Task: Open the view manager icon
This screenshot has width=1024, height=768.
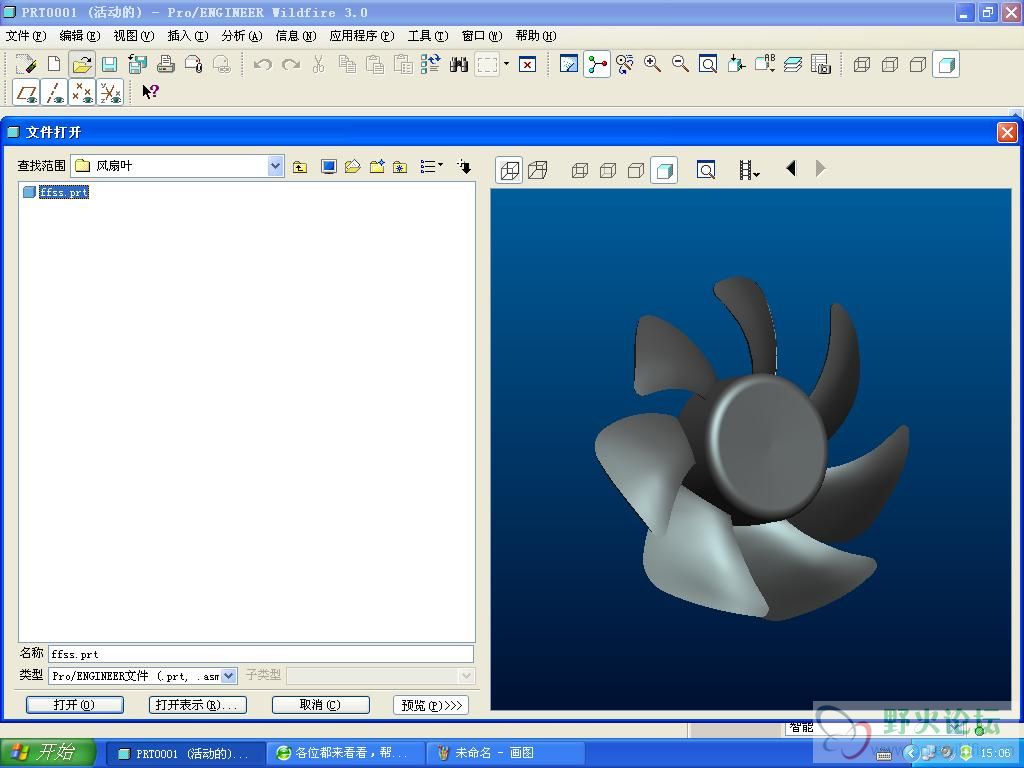Action: coord(820,64)
